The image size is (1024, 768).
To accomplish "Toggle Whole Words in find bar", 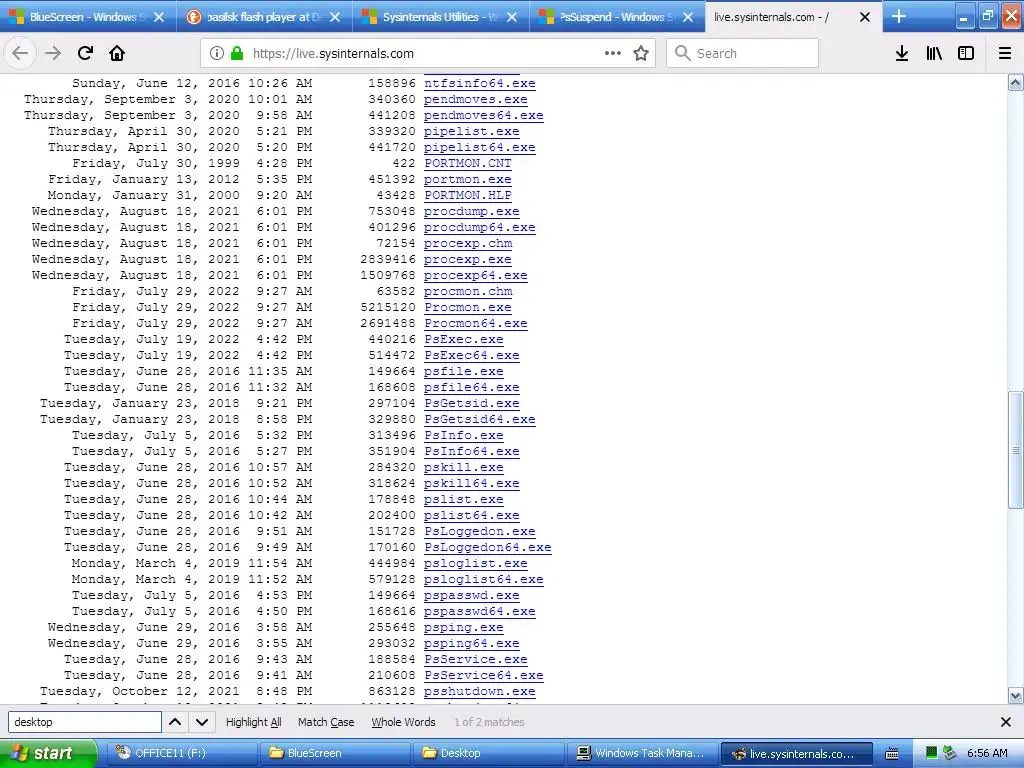I will [403, 722].
